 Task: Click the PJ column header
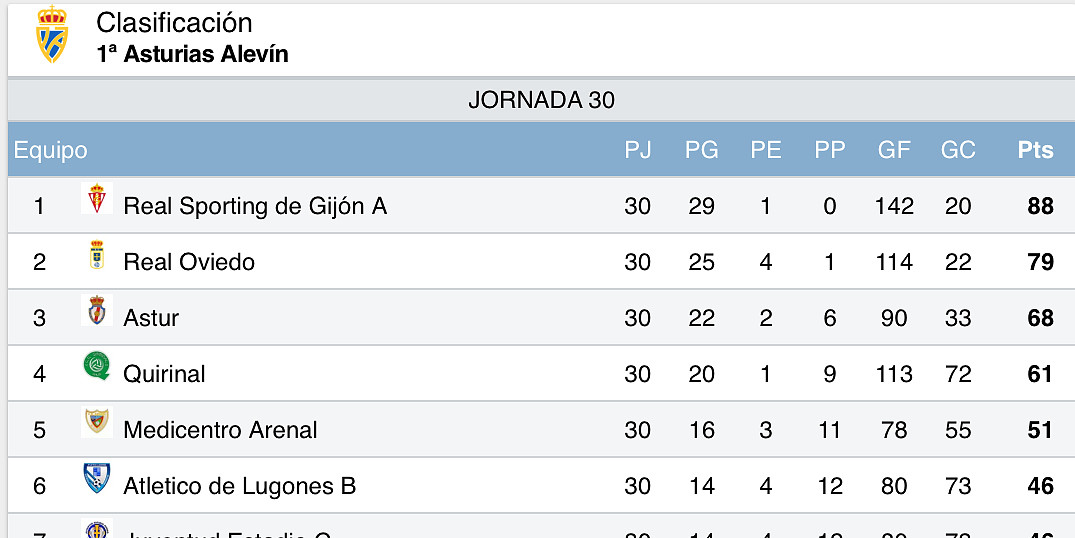click(638, 150)
